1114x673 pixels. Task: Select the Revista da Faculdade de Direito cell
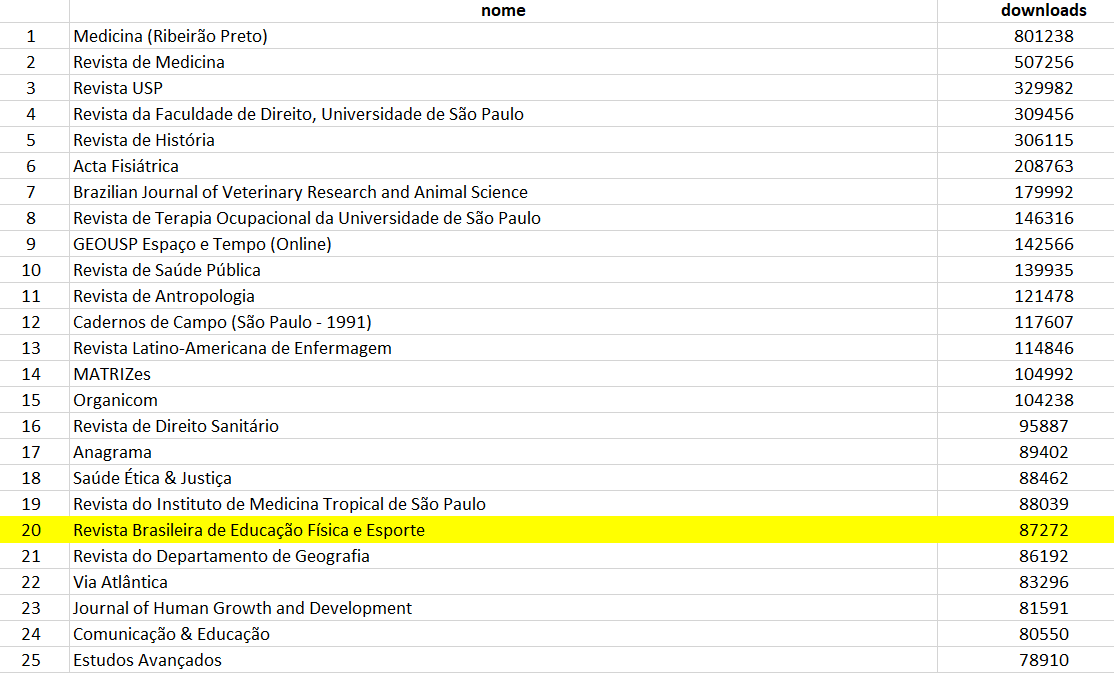(503, 114)
